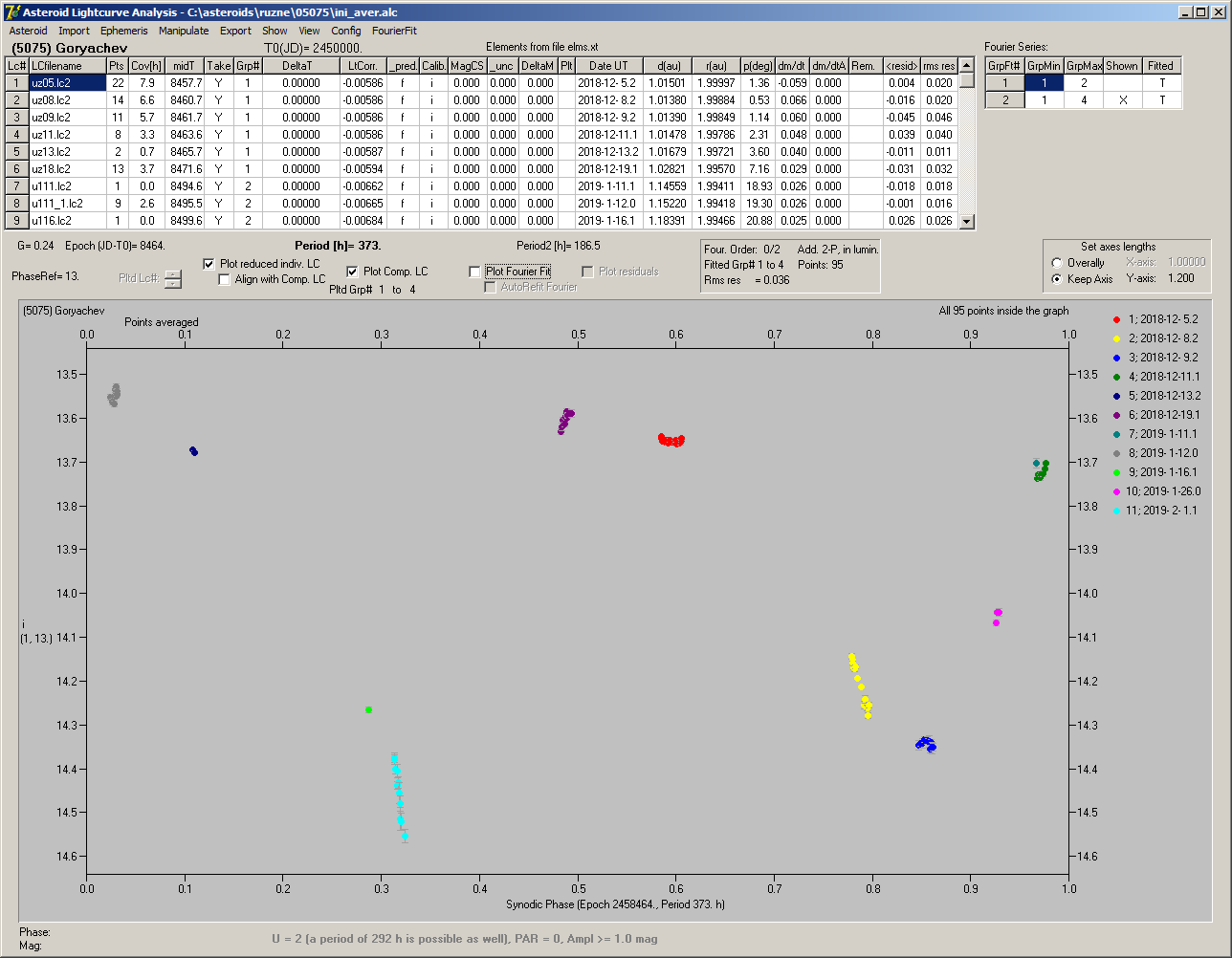1232x958 pixels.
Task: Click the red legend dot for 2018-12-5.2
Action: click(1117, 319)
